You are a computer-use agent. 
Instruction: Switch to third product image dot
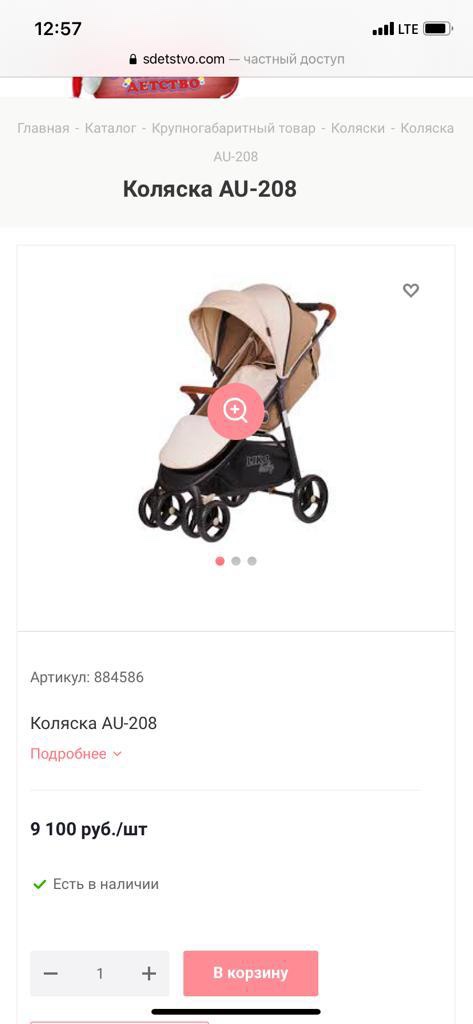click(x=252, y=561)
